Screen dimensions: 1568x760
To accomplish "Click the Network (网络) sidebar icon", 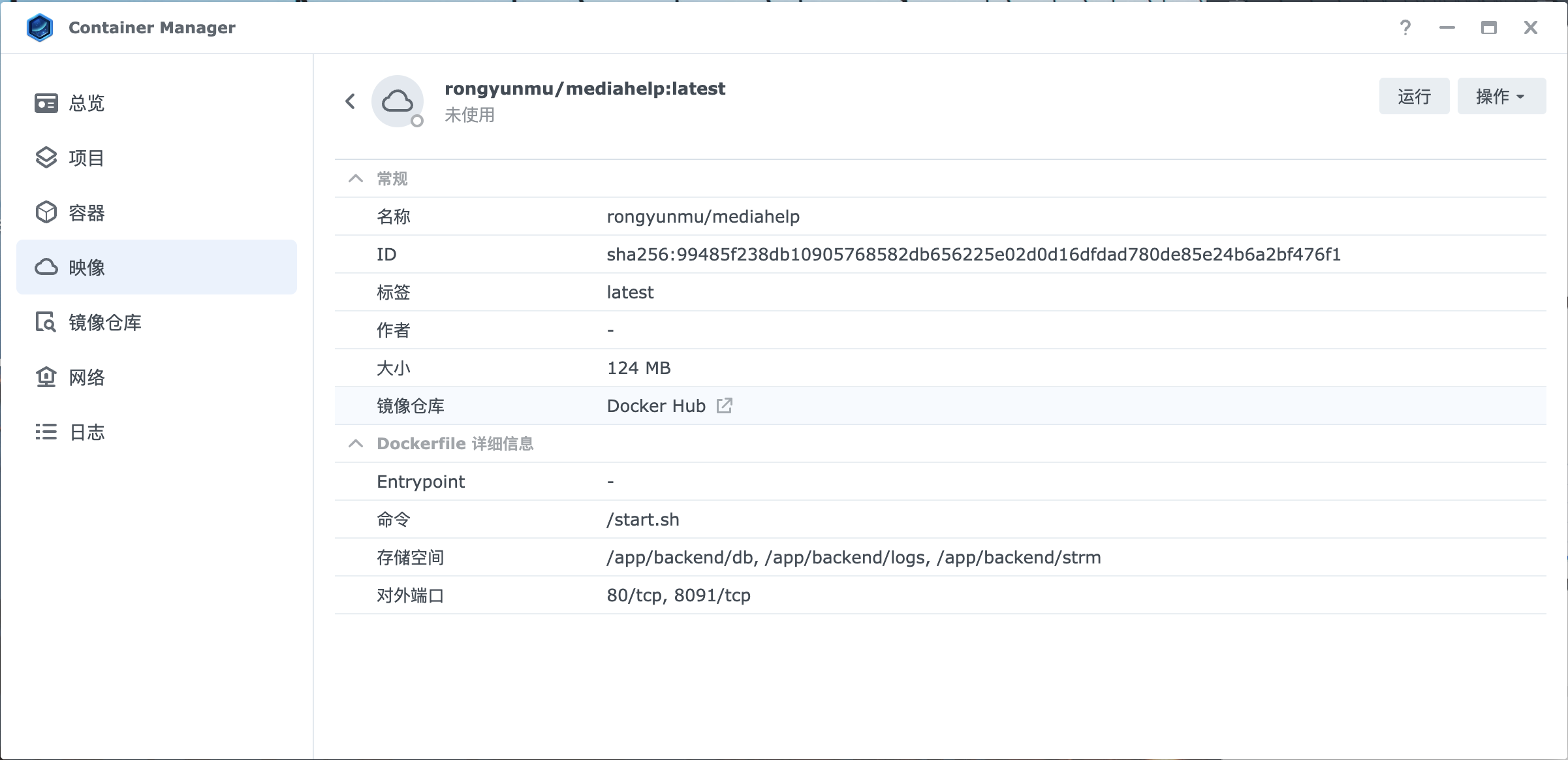I will coord(46,377).
